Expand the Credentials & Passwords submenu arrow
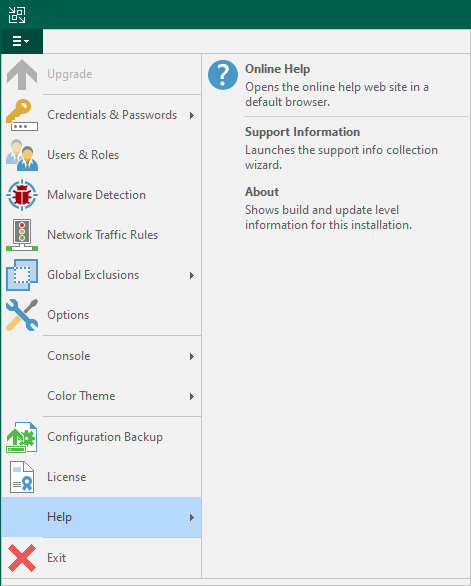Screen dimensions: 471x586 click(x=192, y=115)
